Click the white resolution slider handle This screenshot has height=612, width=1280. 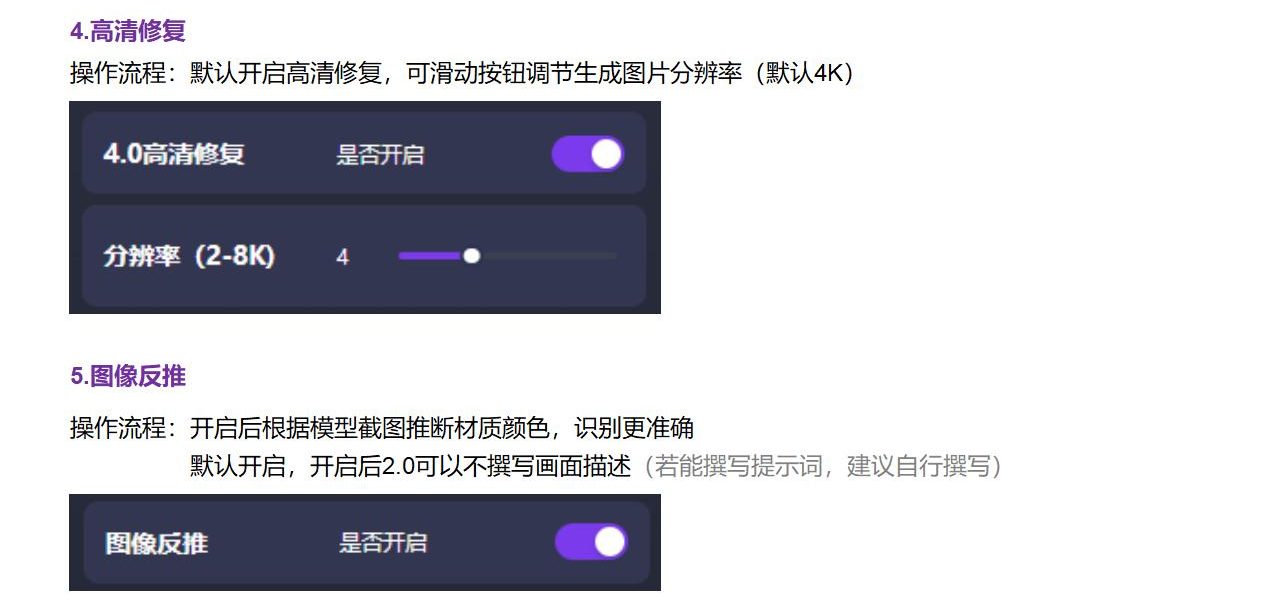coord(472,256)
